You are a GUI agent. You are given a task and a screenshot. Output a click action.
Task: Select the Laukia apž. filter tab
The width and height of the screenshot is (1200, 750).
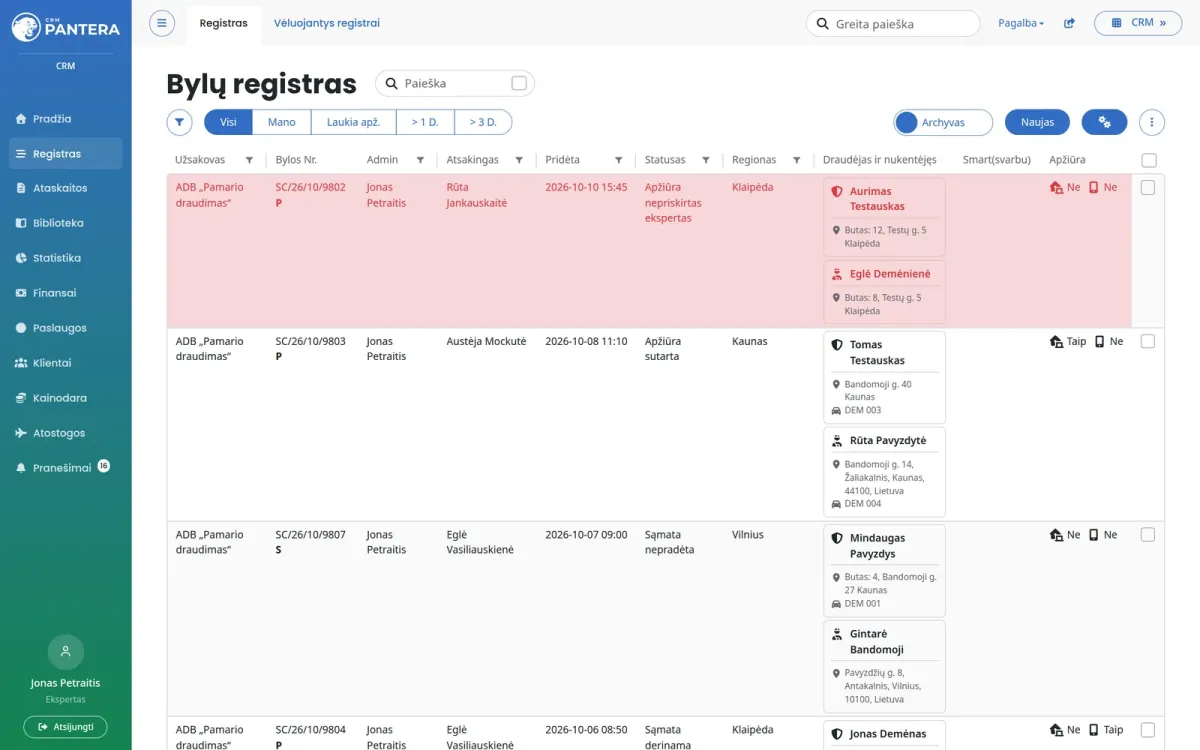[x=354, y=122]
